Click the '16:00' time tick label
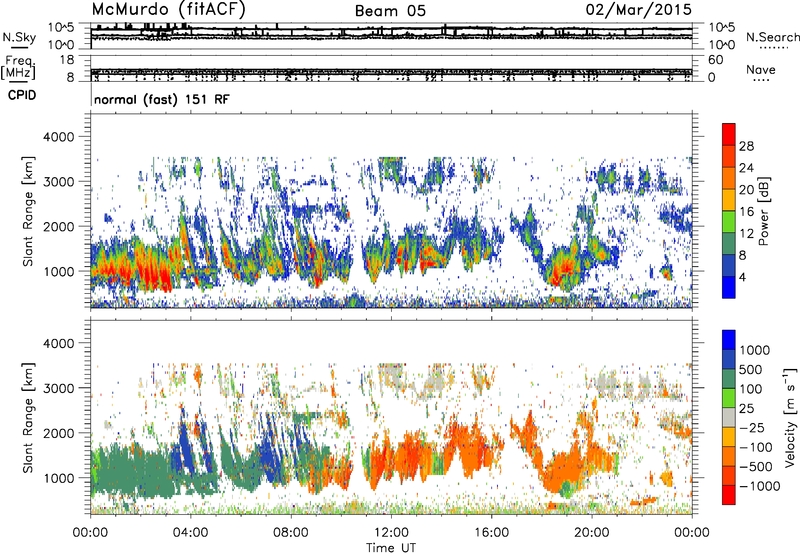Viewport: 800px width, 554px height. click(x=491, y=533)
